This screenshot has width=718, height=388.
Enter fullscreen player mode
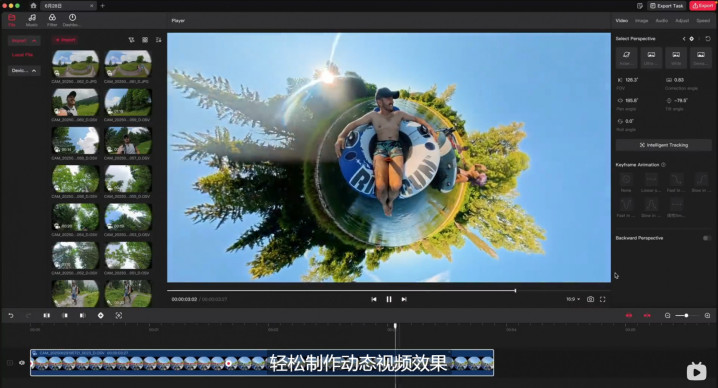(603, 299)
